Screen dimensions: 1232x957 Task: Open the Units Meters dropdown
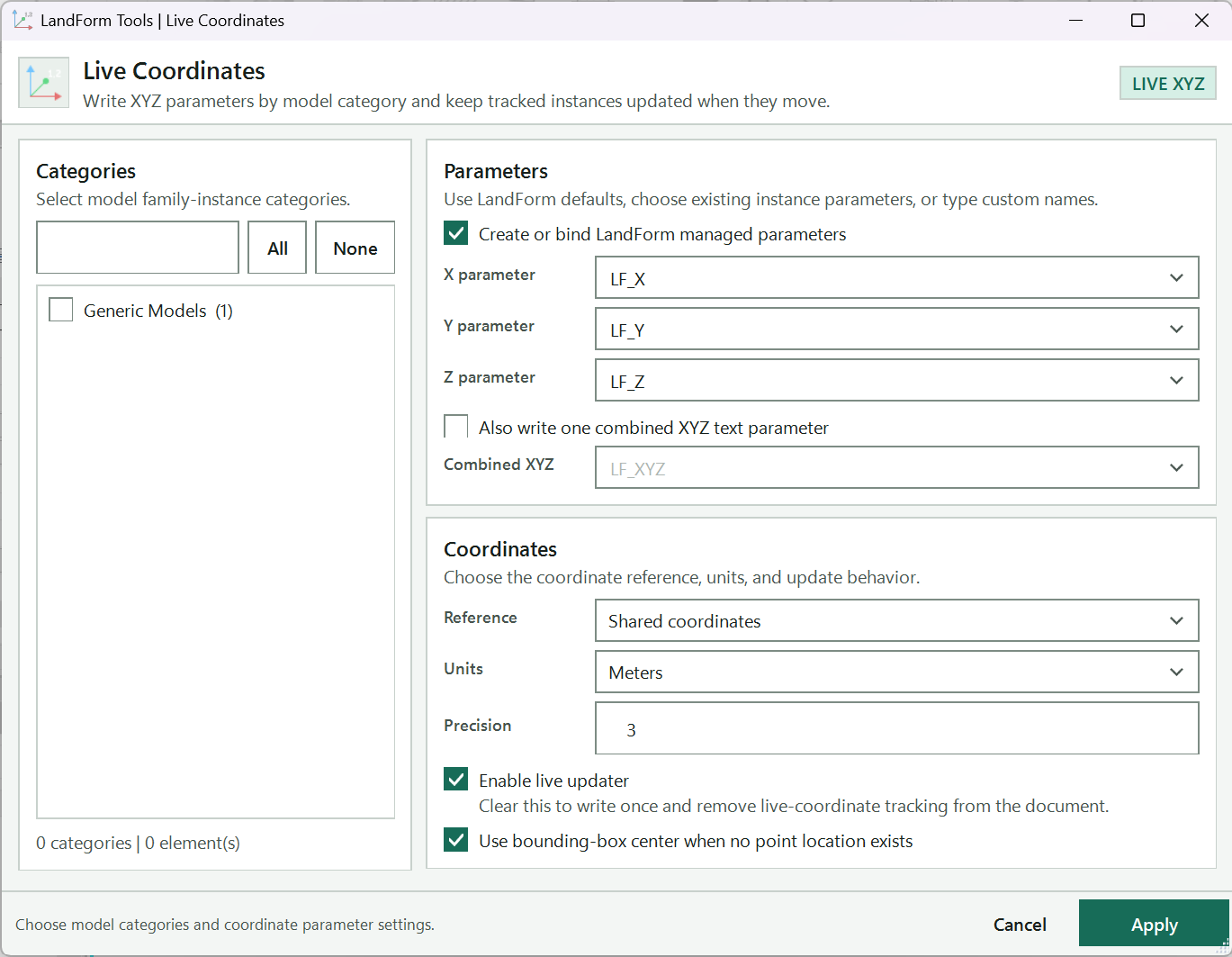897,672
